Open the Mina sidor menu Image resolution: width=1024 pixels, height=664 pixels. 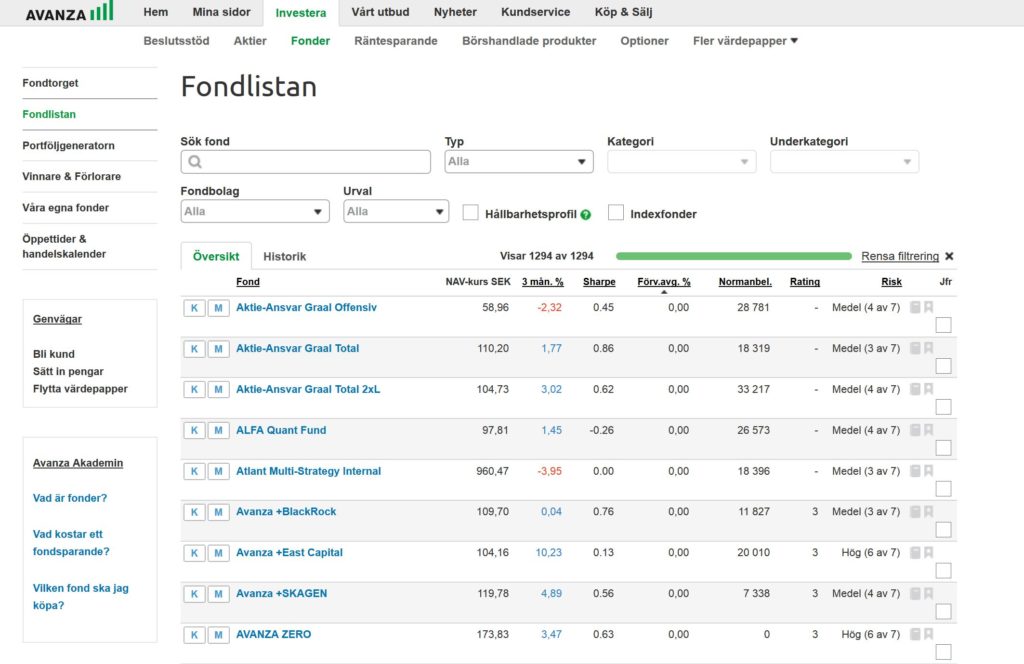(221, 12)
